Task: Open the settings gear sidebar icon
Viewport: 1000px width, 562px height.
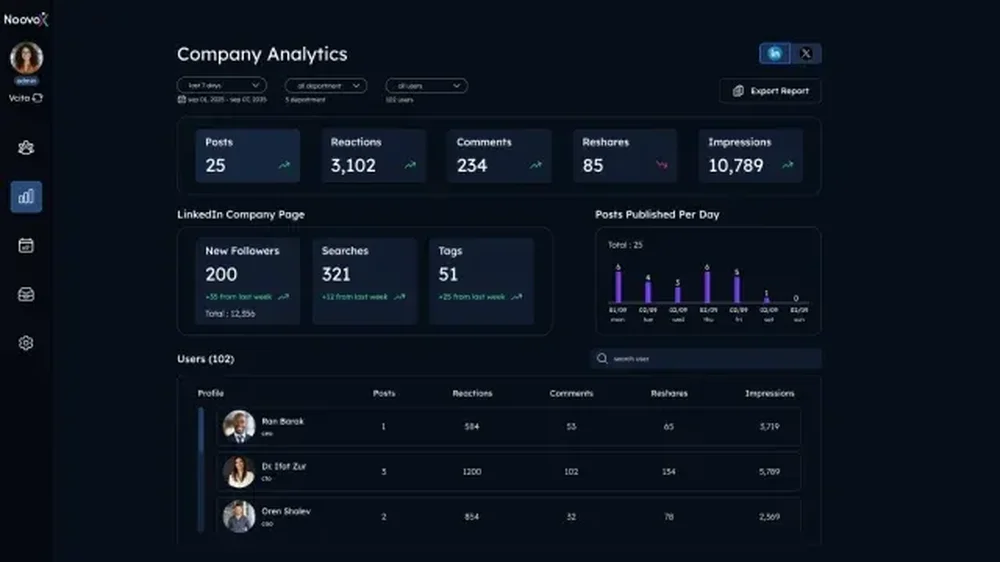Action: [x=26, y=343]
